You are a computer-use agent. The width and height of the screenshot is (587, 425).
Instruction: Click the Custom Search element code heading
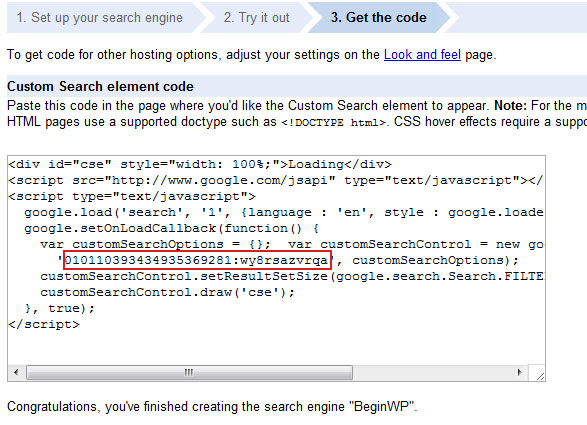[100, 86]
